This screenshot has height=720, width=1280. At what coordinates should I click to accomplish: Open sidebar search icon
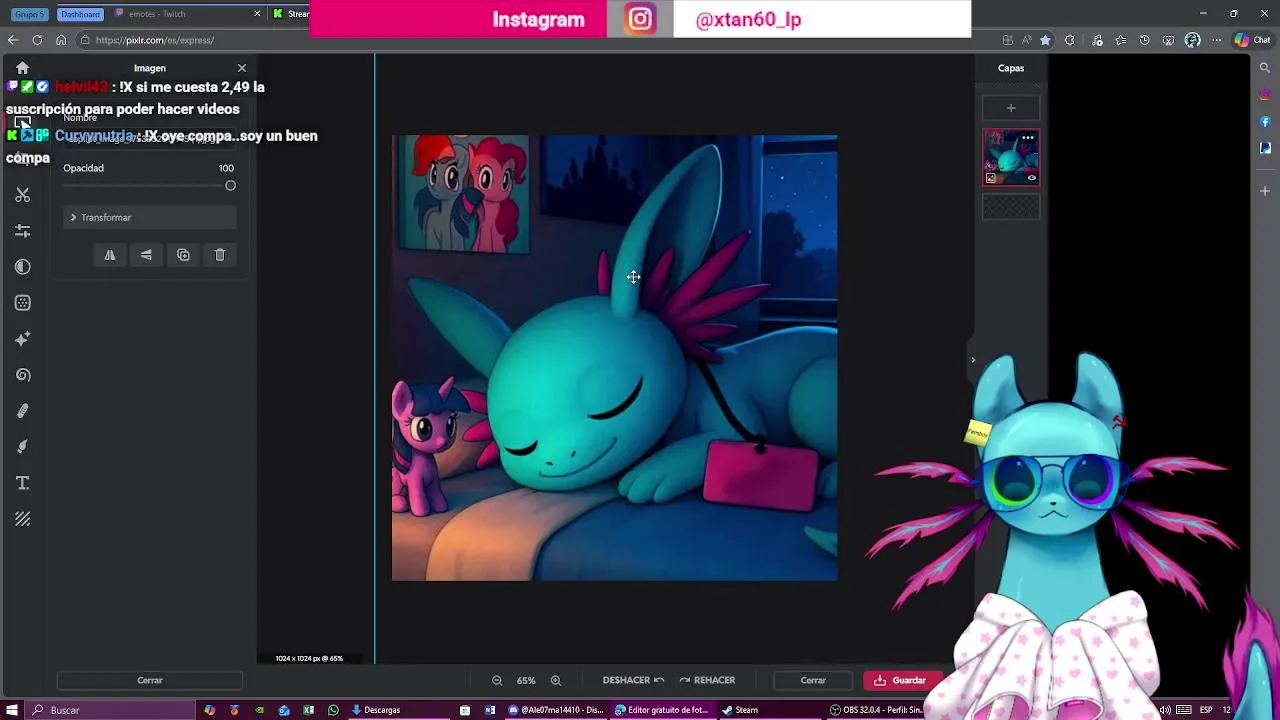point(1265,68)
